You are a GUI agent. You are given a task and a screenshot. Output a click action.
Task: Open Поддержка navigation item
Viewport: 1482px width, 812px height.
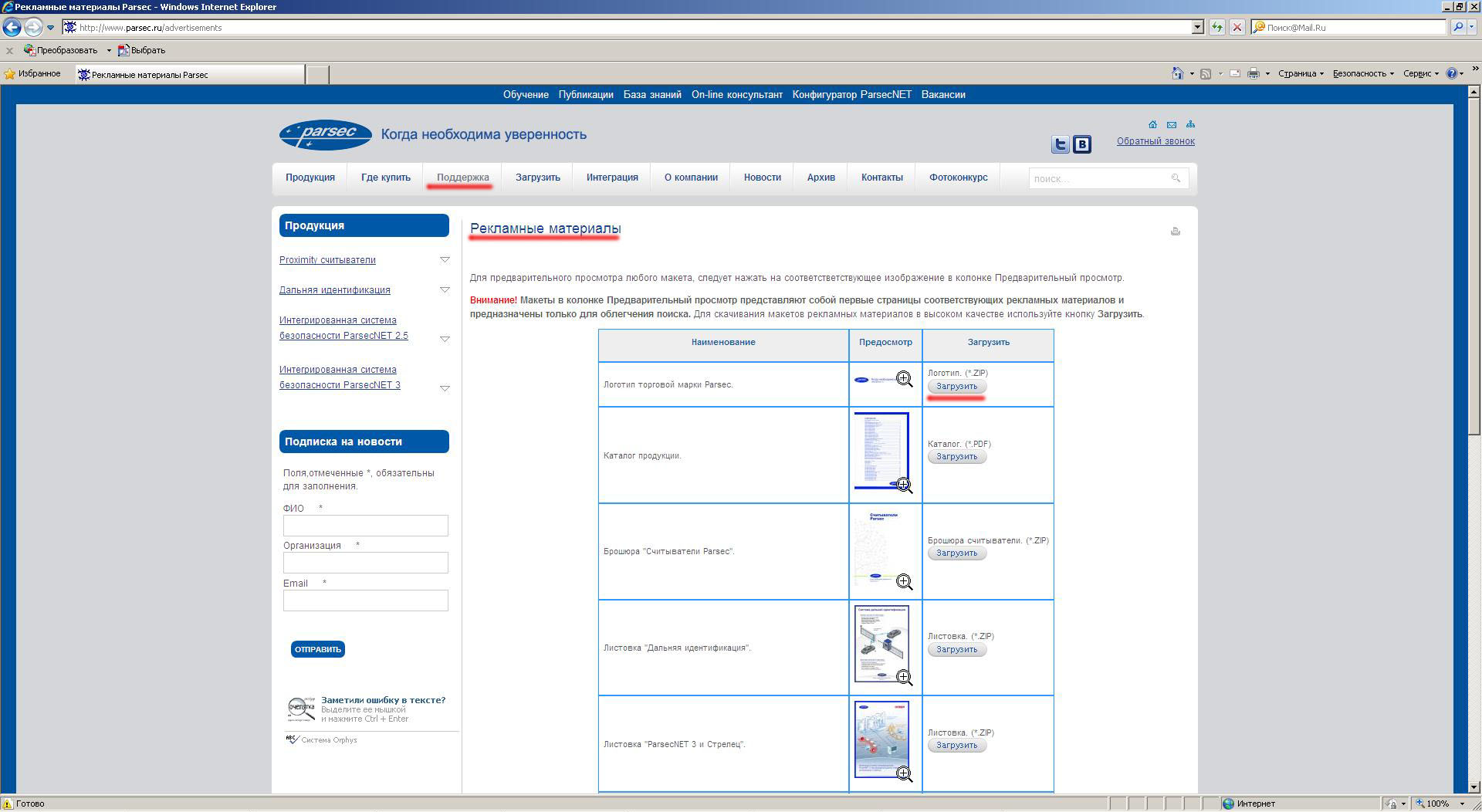point(463,178)
